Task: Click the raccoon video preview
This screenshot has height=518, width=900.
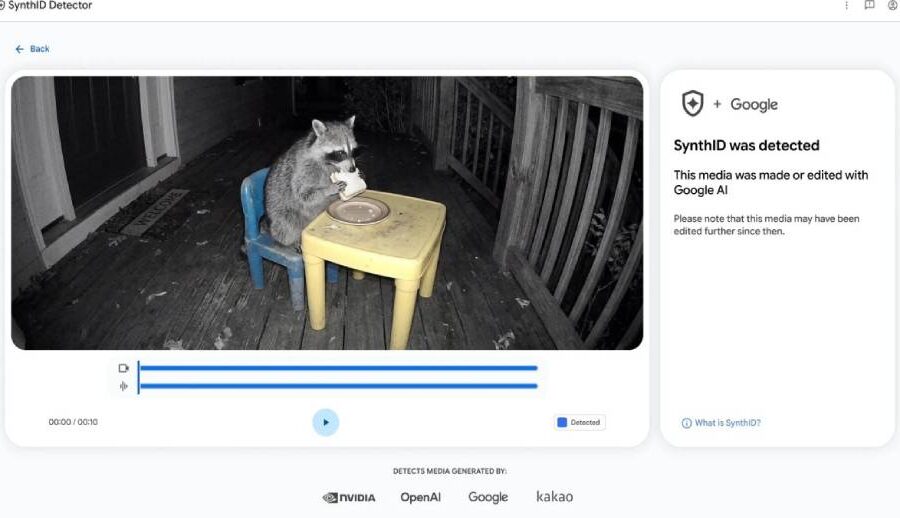Action: [x=327, y=213]
